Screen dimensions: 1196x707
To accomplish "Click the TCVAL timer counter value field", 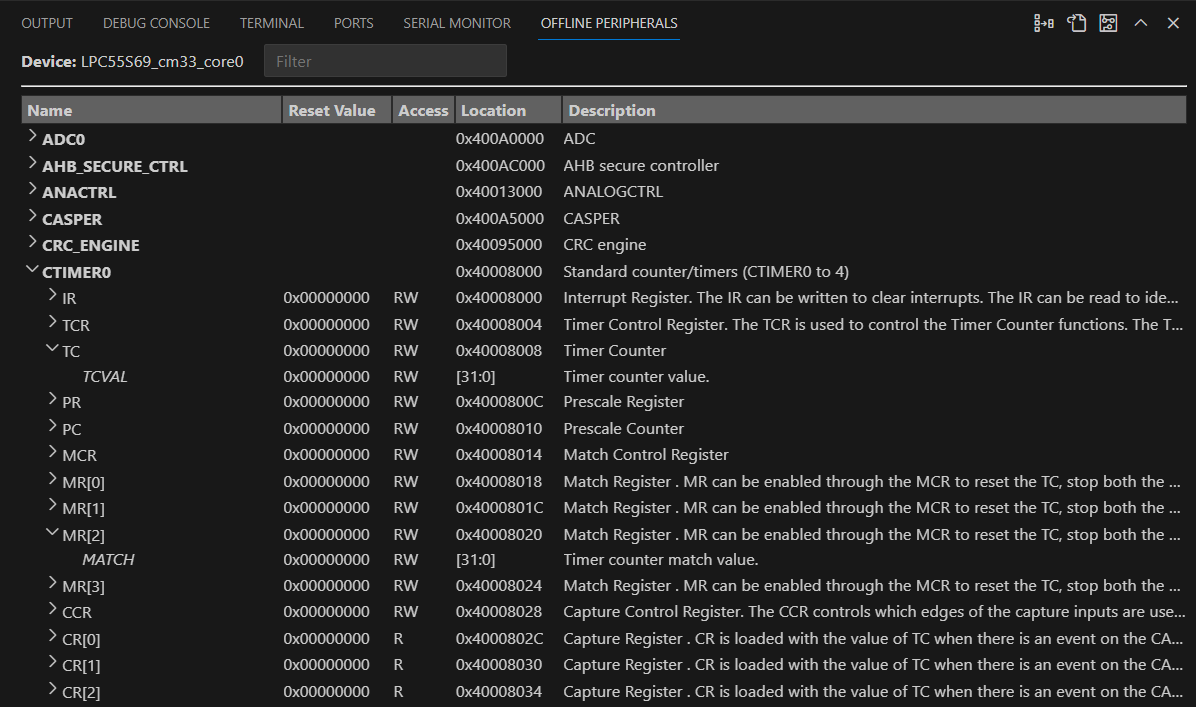I will point(103,376).
